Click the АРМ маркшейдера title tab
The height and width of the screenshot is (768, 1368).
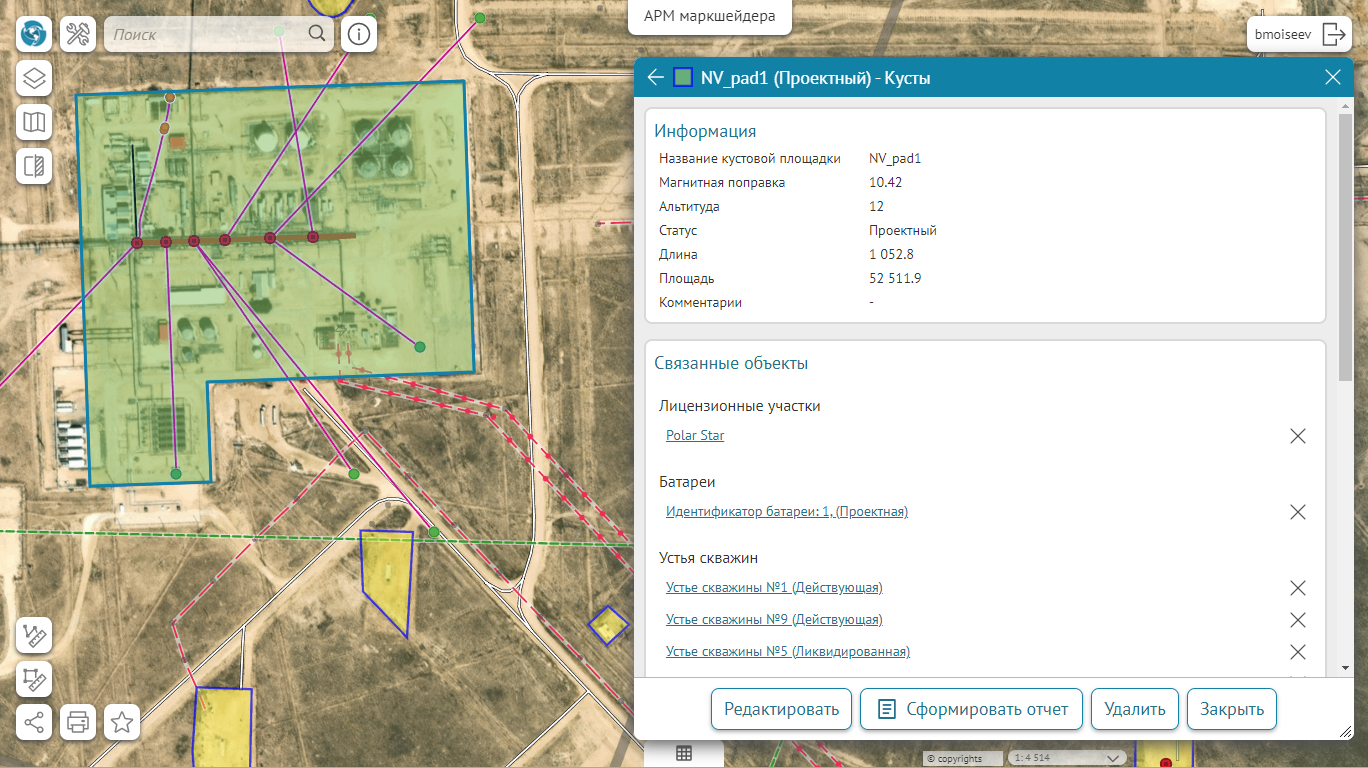coord(710,17)
